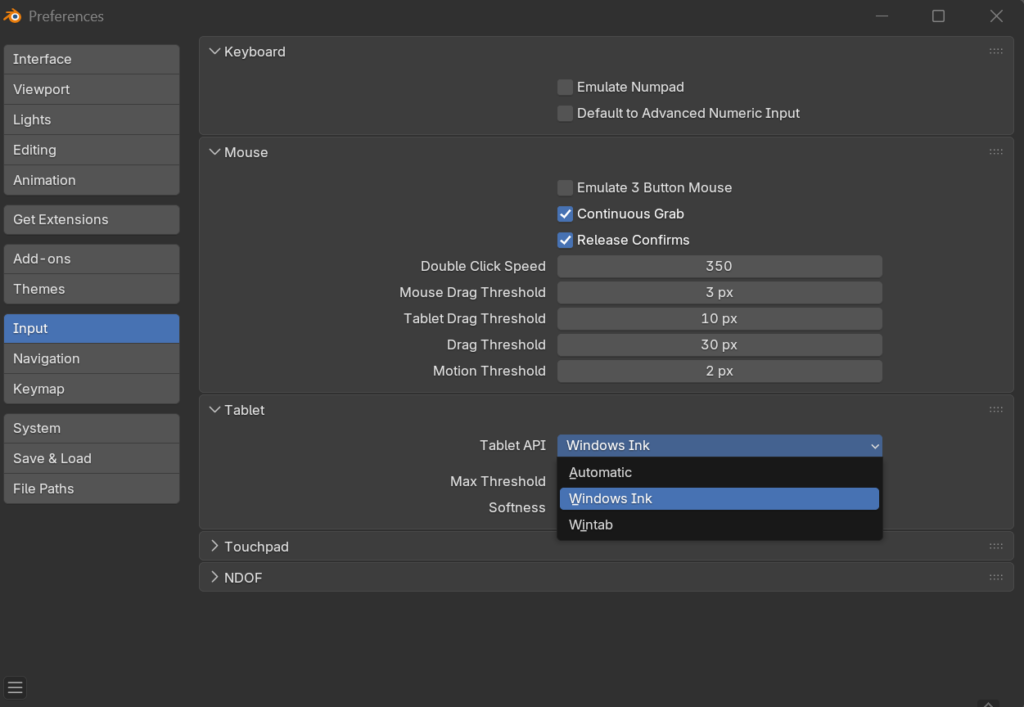The height and width of the screenshot is (707, 1024).
Task: Grab the NDOF panel drag handle
Action: point(995,578)
